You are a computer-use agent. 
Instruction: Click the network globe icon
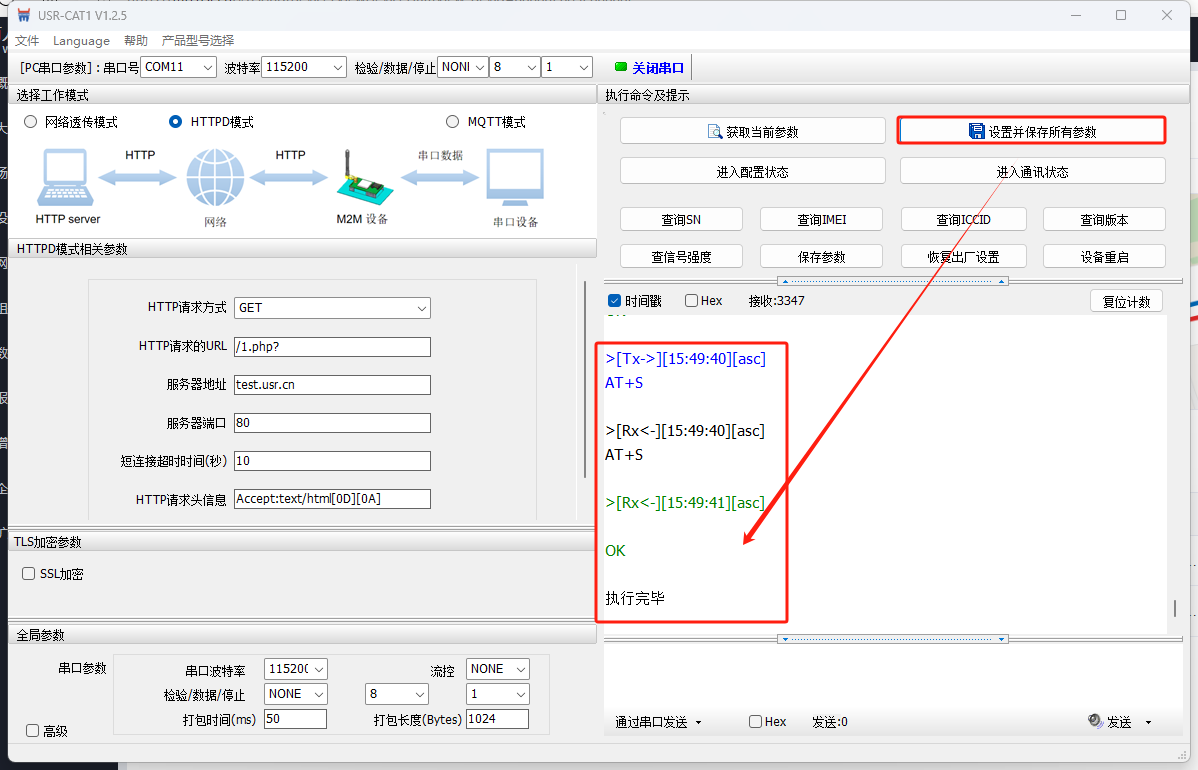coord(214,179)
